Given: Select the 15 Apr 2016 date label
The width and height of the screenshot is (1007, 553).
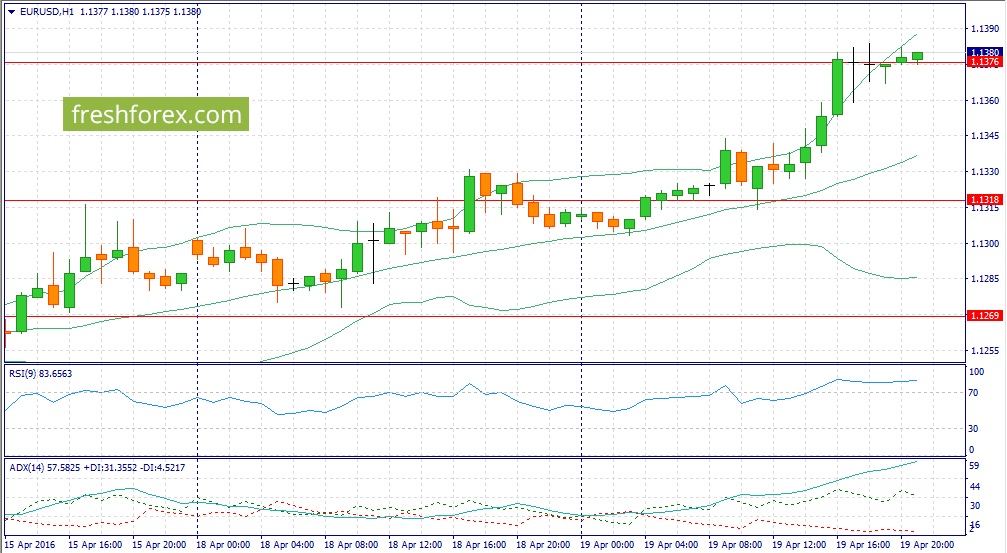Looking at the screenshot, I should pos(30,545).
